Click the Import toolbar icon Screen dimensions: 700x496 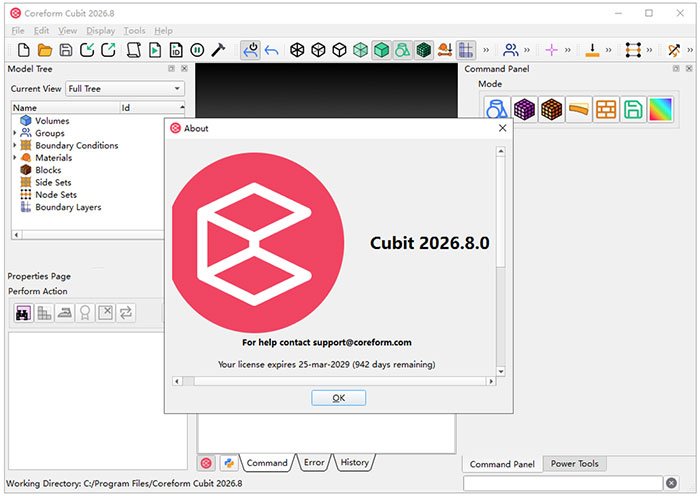(x=87, y=50)
